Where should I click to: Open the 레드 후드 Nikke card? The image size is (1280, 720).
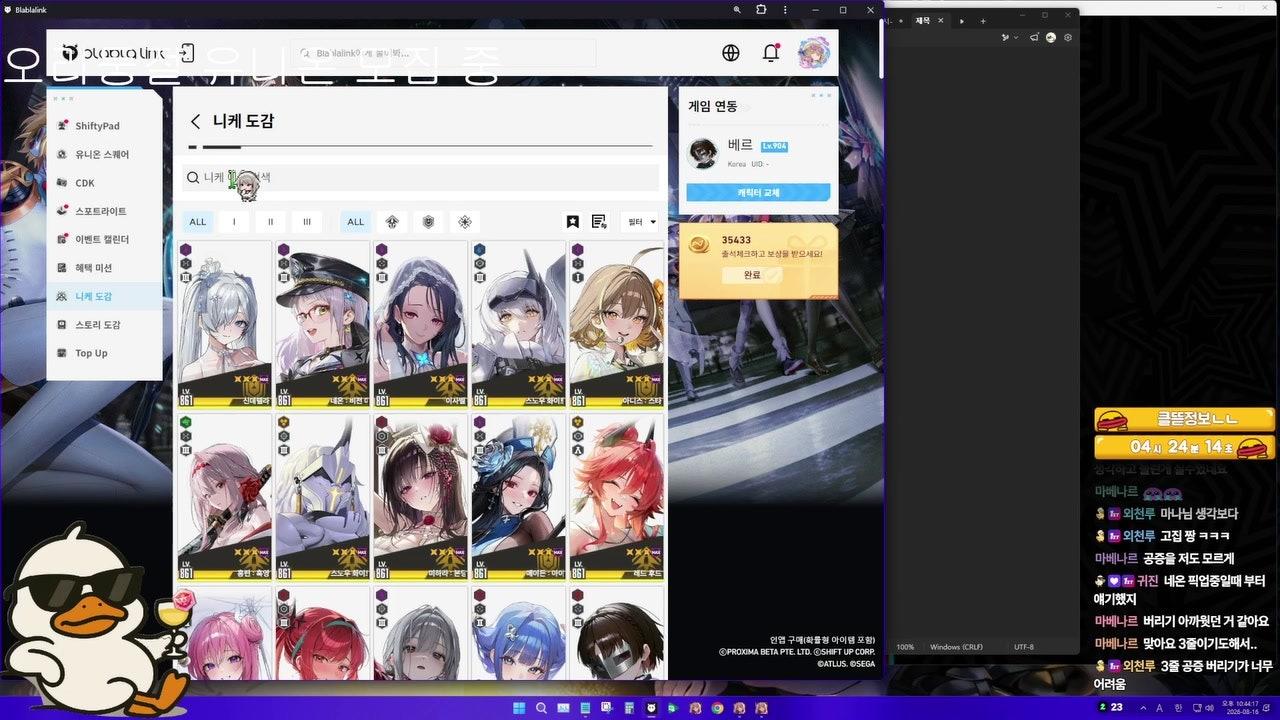[616, 498]
